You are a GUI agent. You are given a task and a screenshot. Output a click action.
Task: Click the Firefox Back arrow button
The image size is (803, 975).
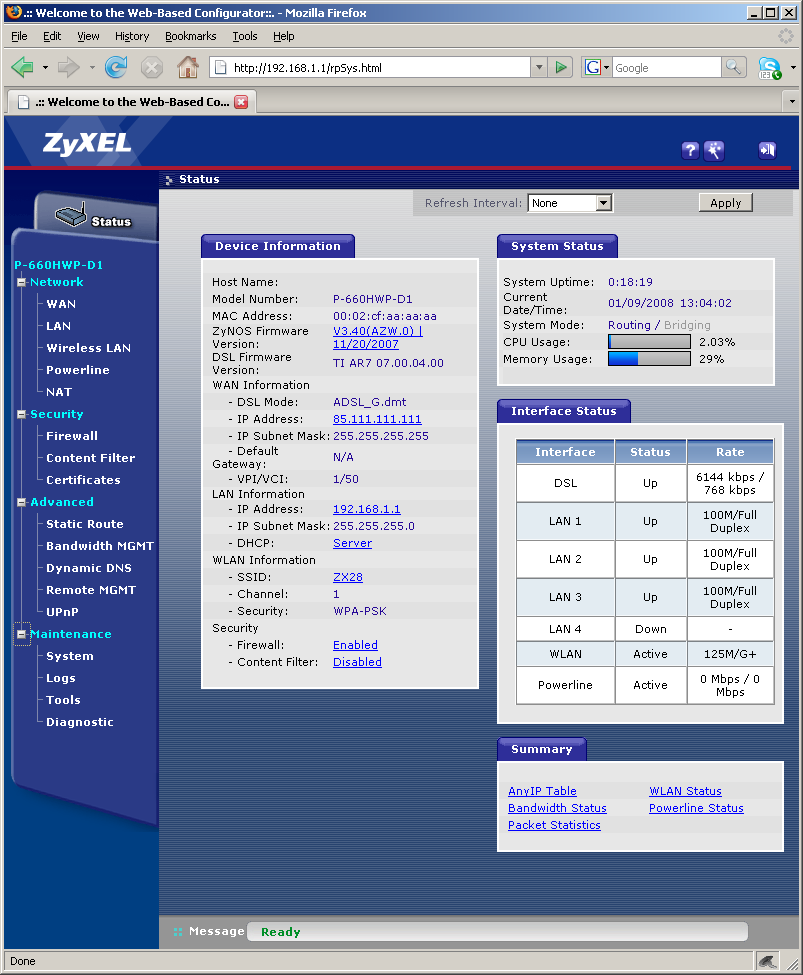[x=22, y=67]
